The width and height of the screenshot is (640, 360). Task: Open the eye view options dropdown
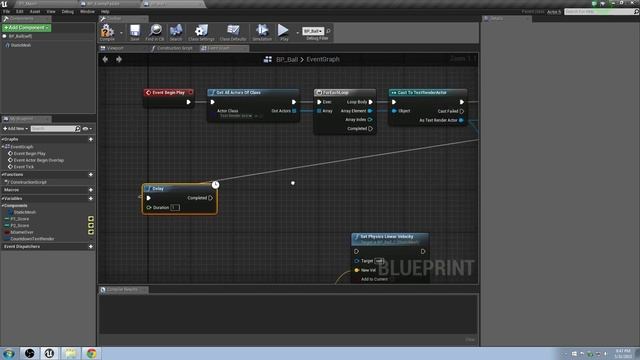[x=87, y=129]
